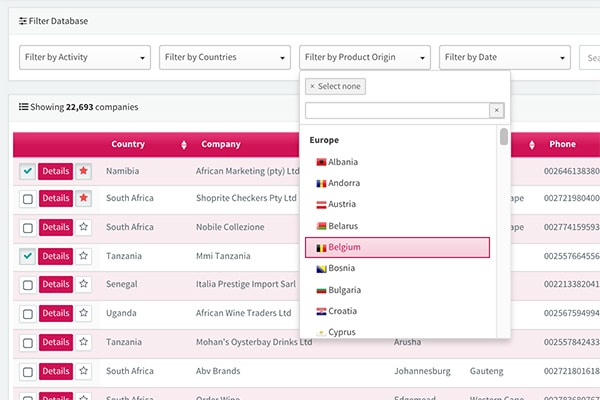This screenshot has width=600, height=400.
Task: Click the product origin search field
Action: coord(396,110)
